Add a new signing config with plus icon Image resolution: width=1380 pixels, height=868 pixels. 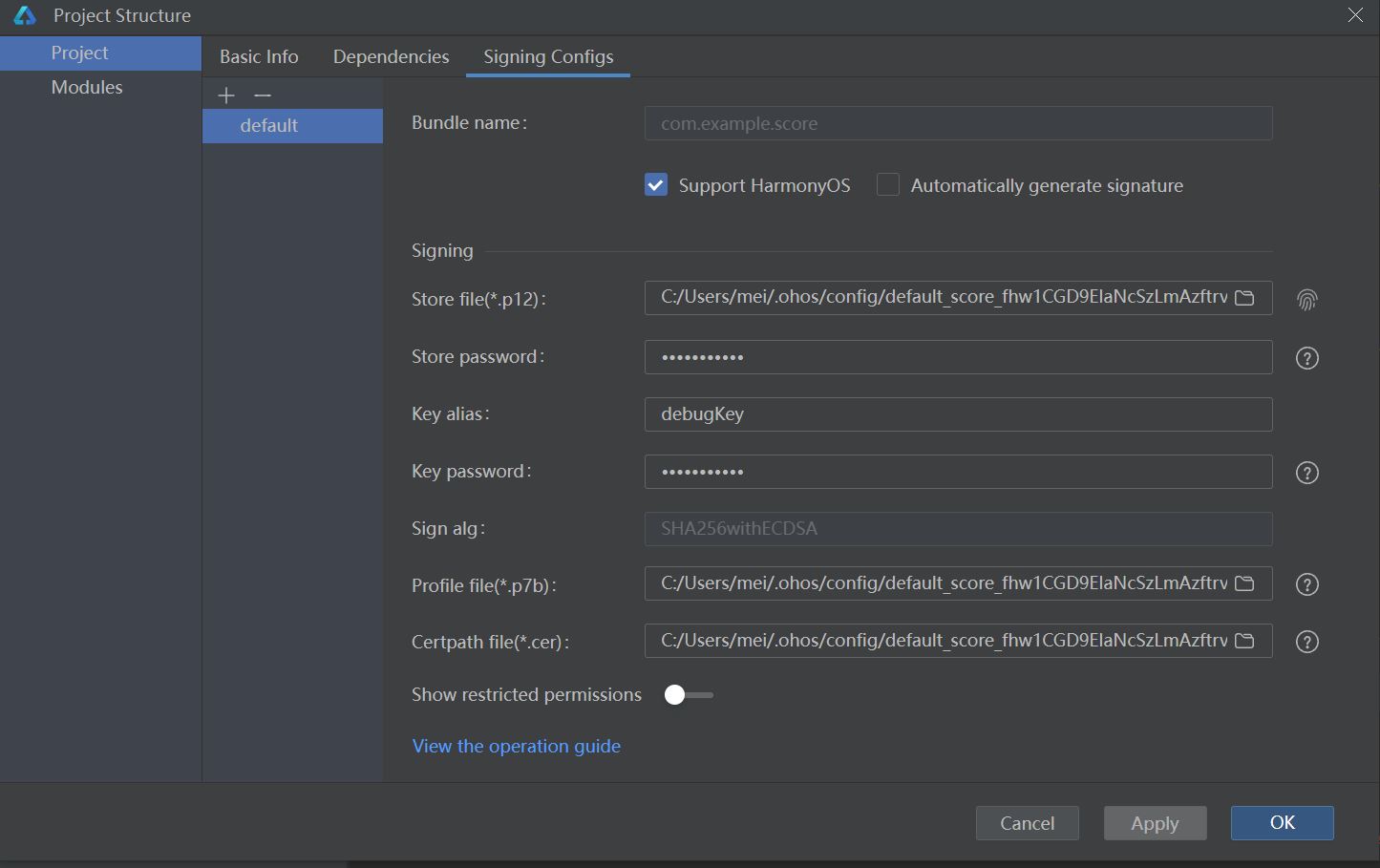pos(226,95)
